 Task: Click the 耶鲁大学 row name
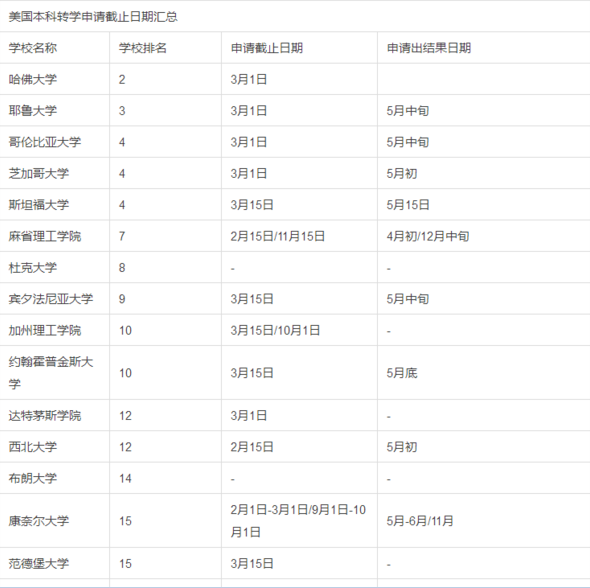coord(33,111)
